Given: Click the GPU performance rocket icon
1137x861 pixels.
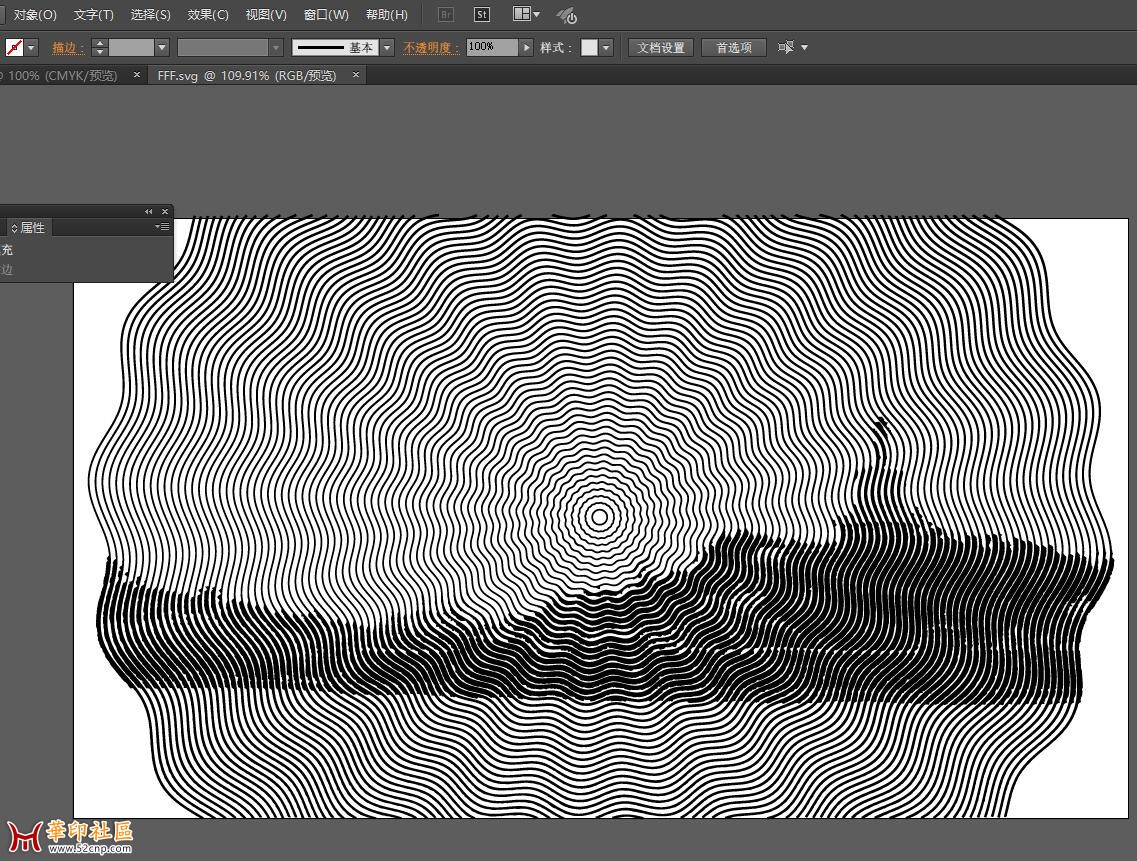Looking at the screenshot, I should click(x=567, y=16).
